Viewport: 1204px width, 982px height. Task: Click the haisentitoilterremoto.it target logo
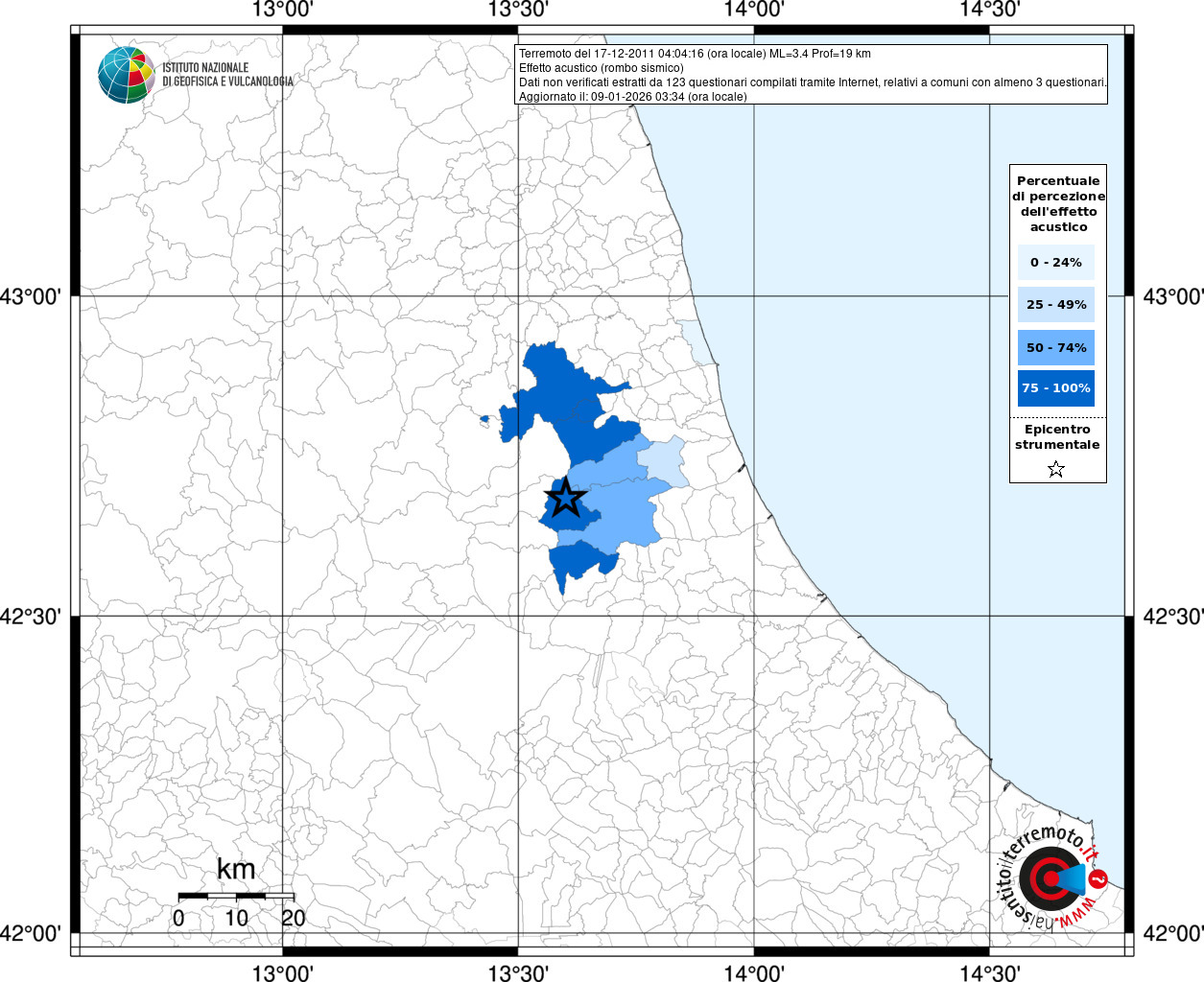point(1051,879)
